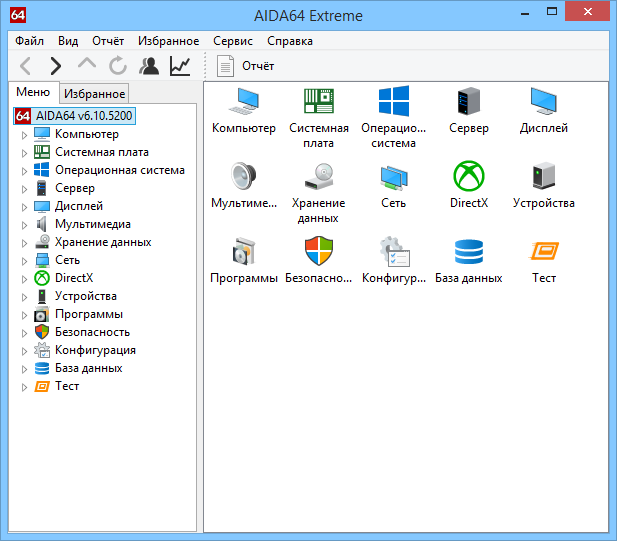Open the Справка help menu
This screenshot has height=541, width=617.
coord(289,41)
